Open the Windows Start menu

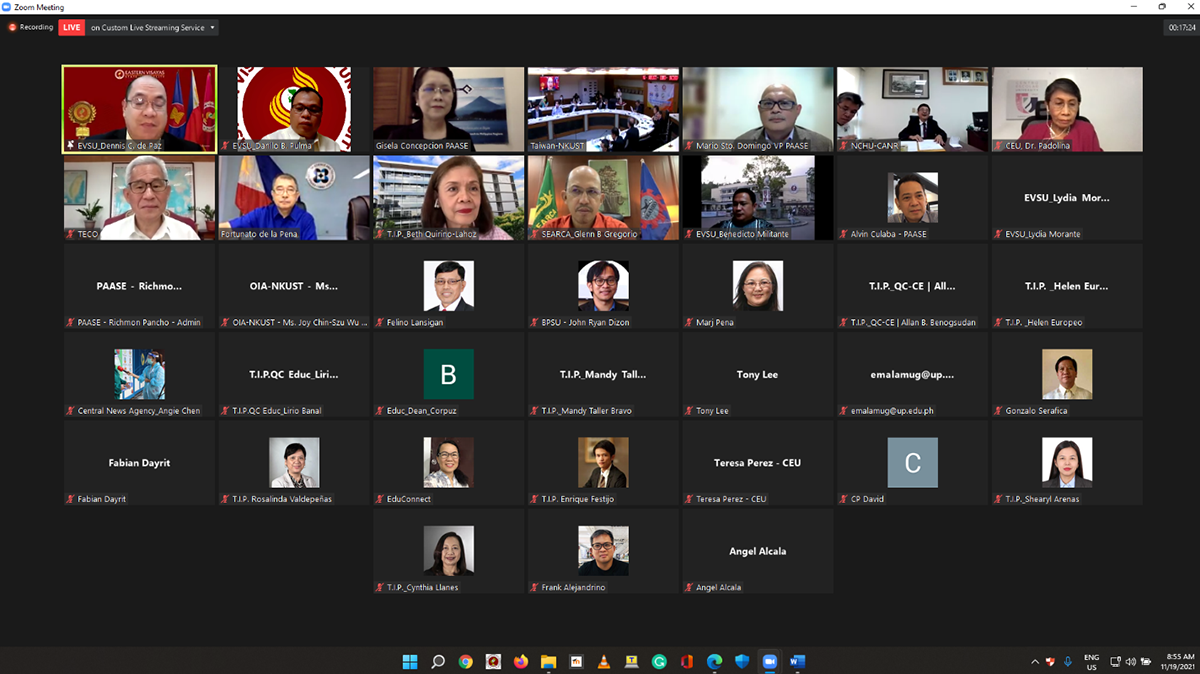click(410, 661)
